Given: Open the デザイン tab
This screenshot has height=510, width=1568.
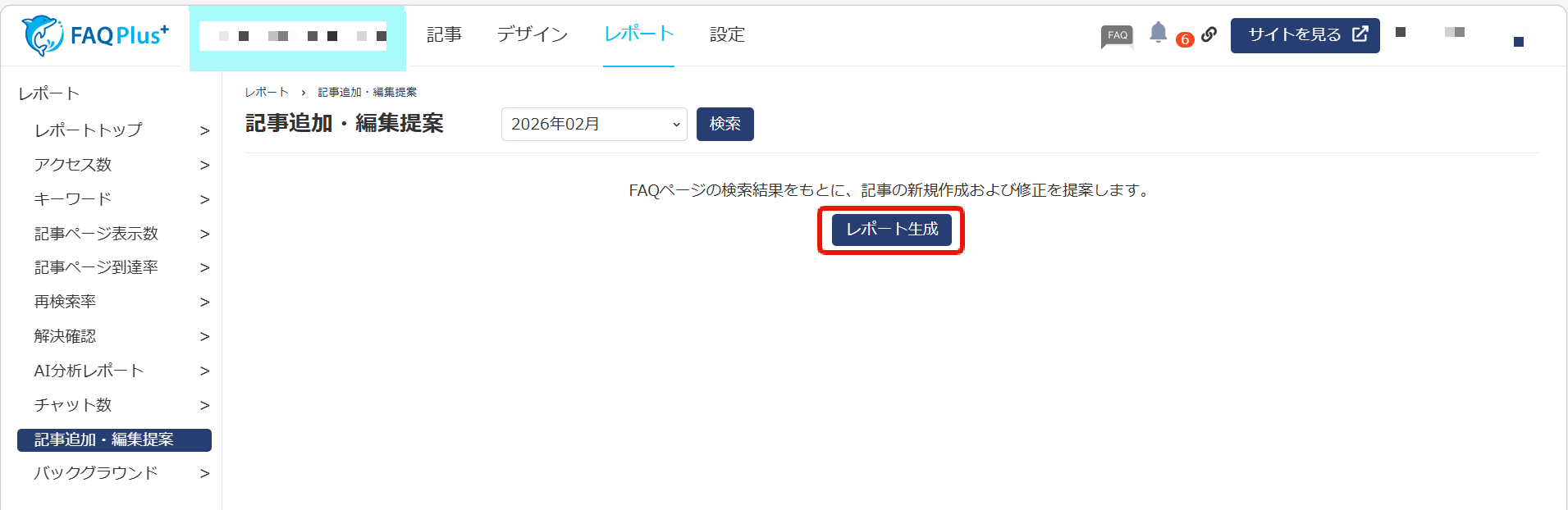Looking at the screenshot, I should 532,34.
